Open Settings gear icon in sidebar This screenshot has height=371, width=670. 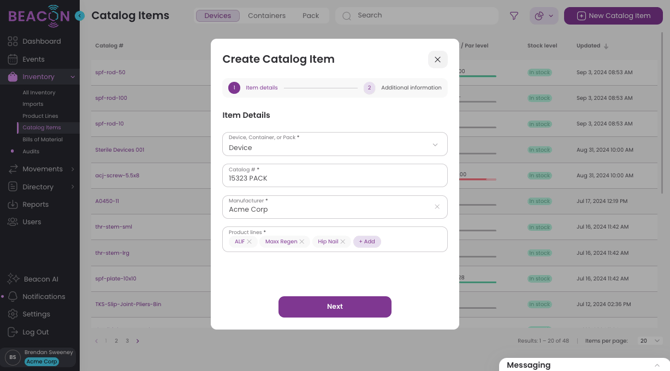pyautogui.click(x=13, y=314)
